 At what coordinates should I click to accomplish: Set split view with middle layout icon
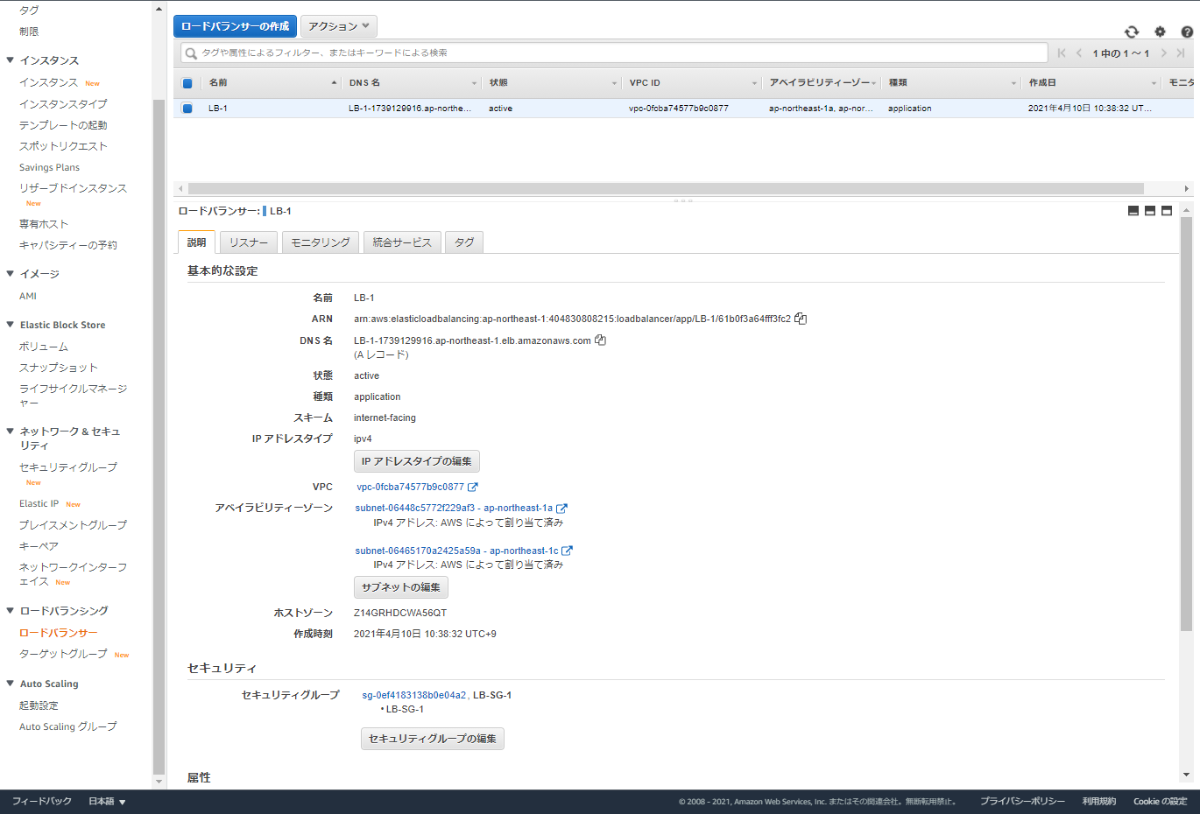tap(1150, 211)
